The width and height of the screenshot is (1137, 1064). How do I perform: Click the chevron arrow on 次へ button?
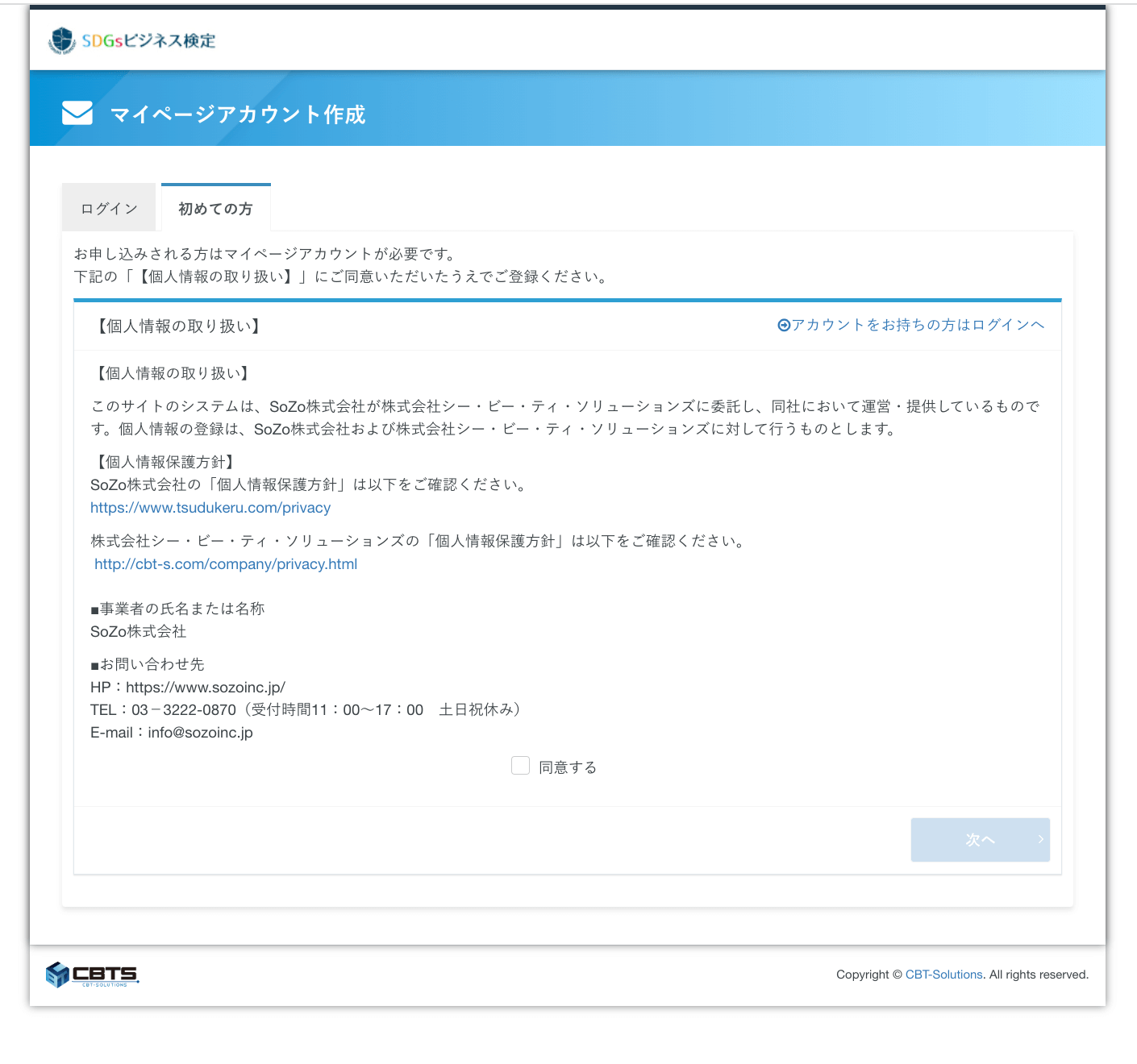point(1040,839)
